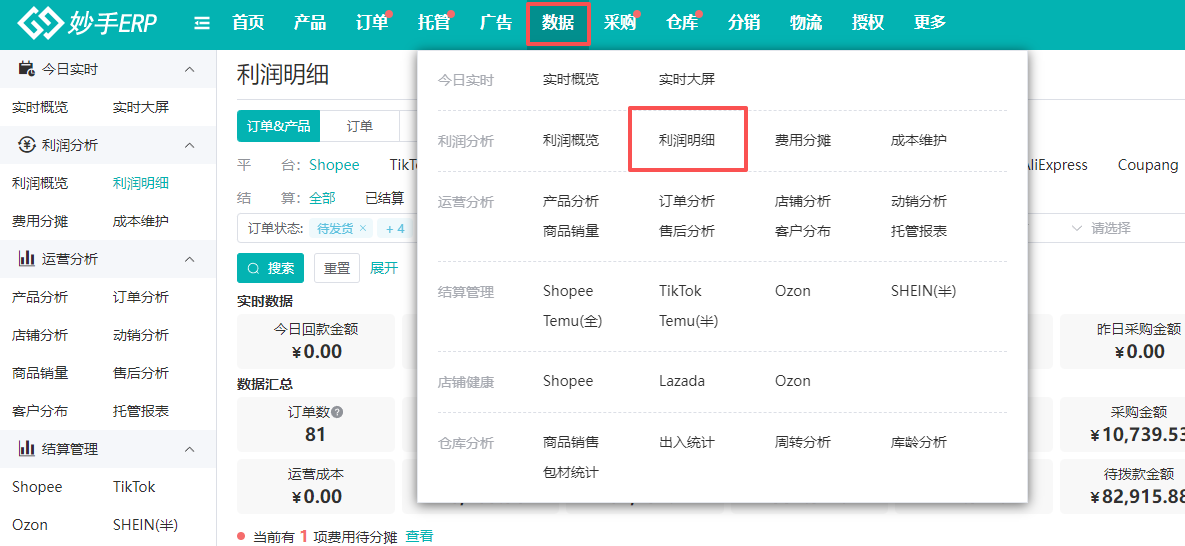
Task: Click 展开 to expand filters
Action: (384, 268)
